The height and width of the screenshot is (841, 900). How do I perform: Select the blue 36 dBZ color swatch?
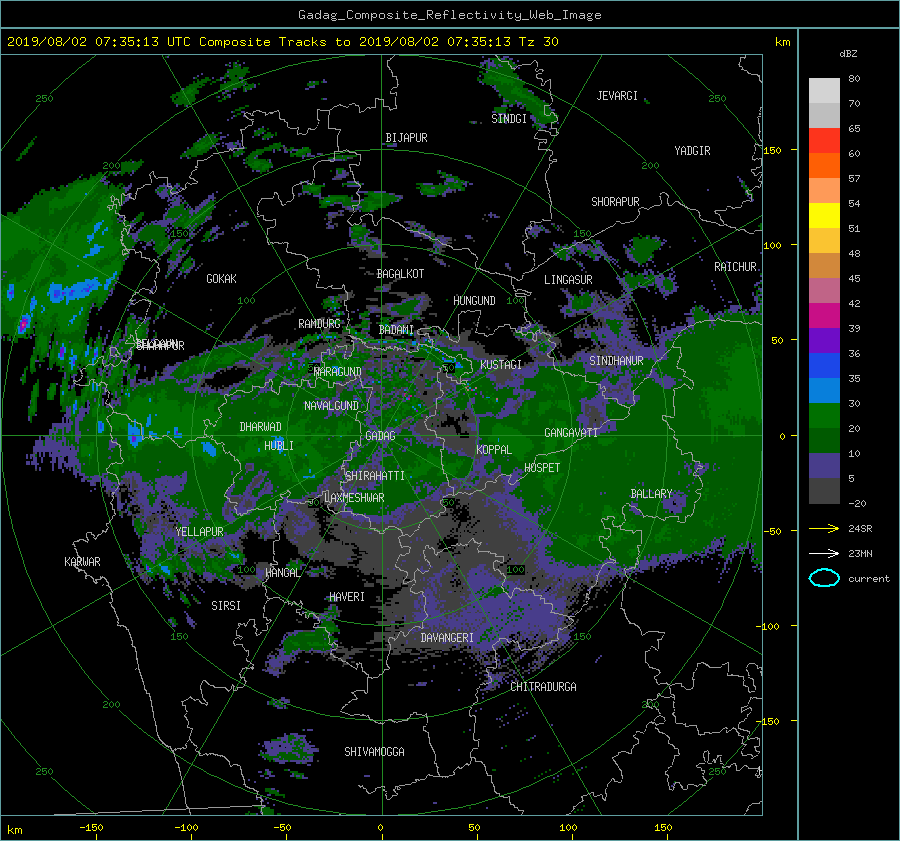pyautogui.click(x=824, y=365)
